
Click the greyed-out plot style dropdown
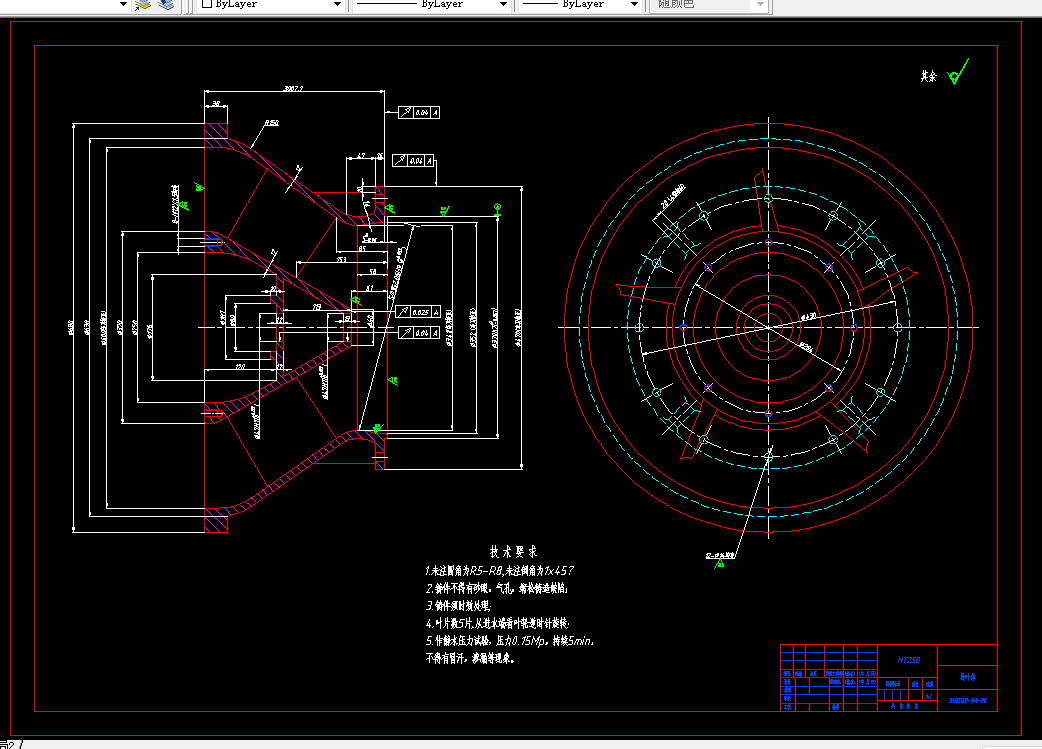pyautogui.click(x=708, y=5)
